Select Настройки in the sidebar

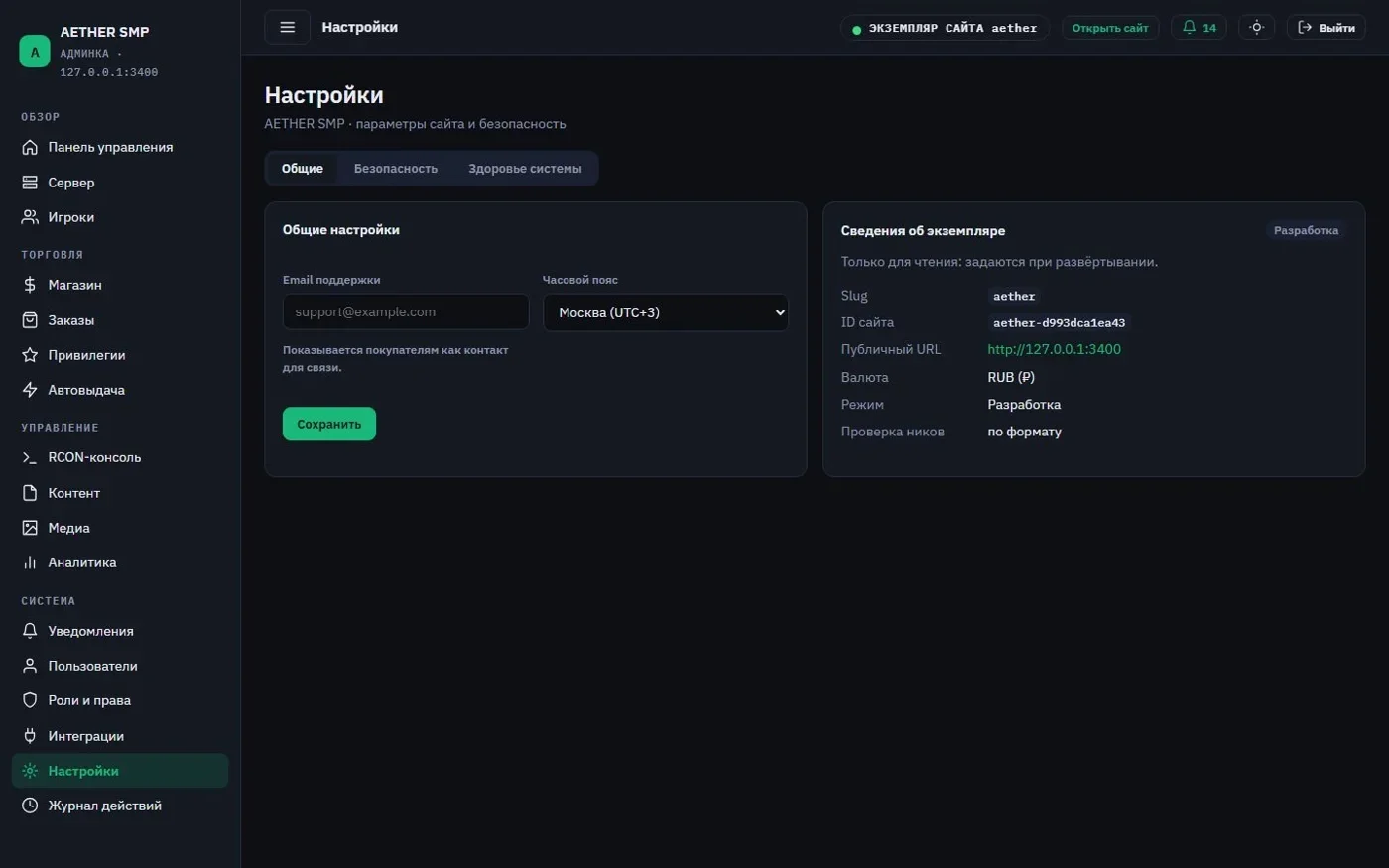point(120,771)
